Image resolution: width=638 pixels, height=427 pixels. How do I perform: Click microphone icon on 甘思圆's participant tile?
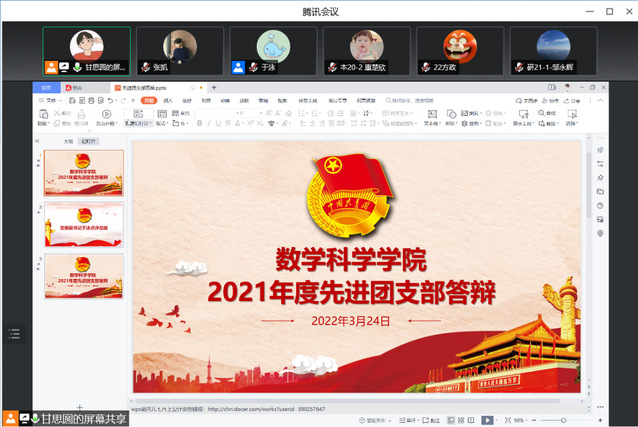[76, 67]
